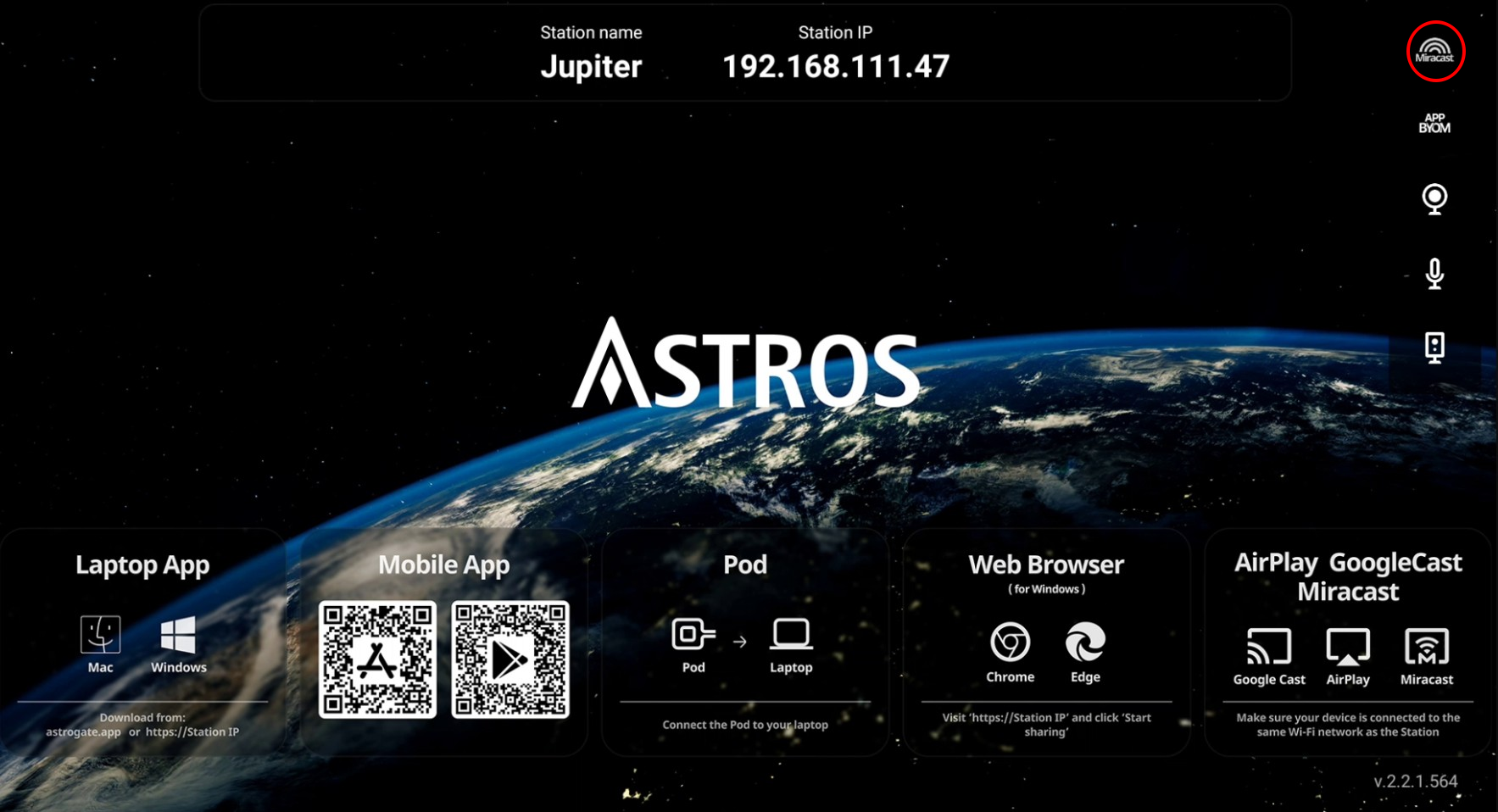Viewport: 1498px width, 812px height.
Task: Click the Laptop icon in Pod panel
Action: point(791,634)
